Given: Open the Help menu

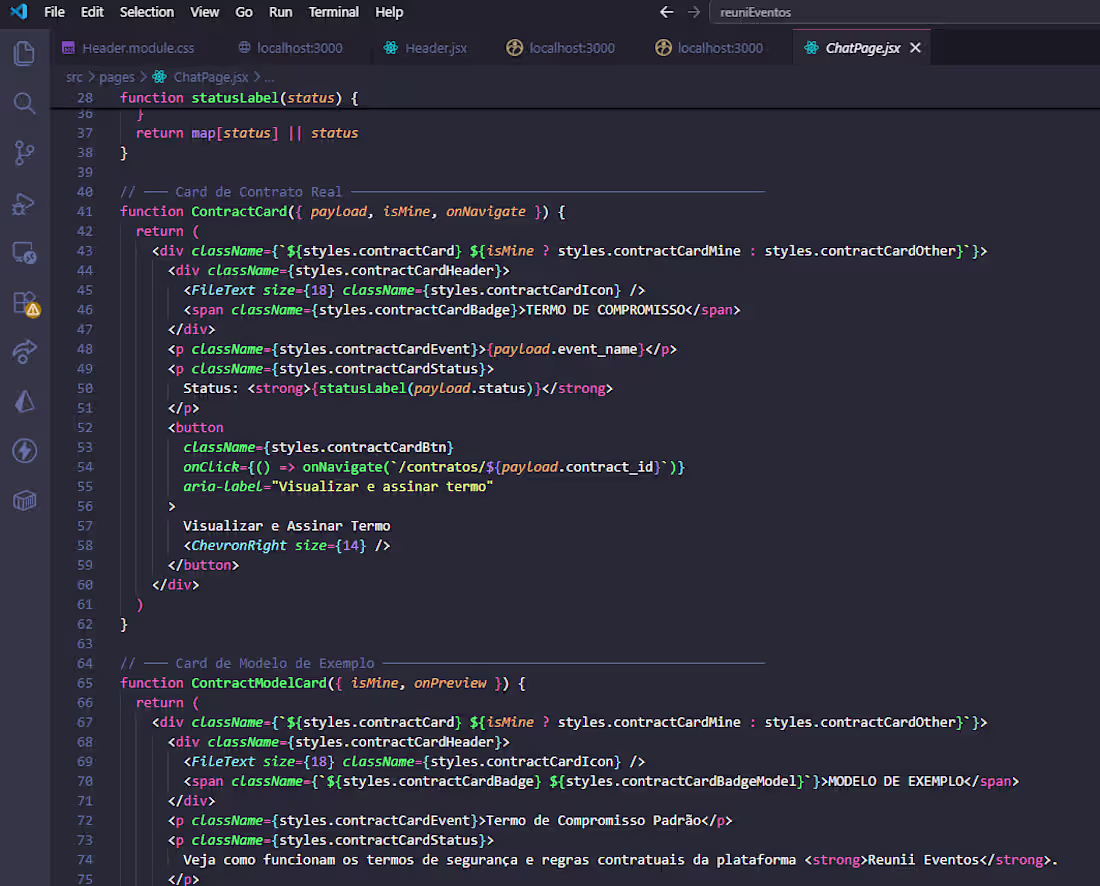Looking at the screenshot, I should [x=389, y=12].
